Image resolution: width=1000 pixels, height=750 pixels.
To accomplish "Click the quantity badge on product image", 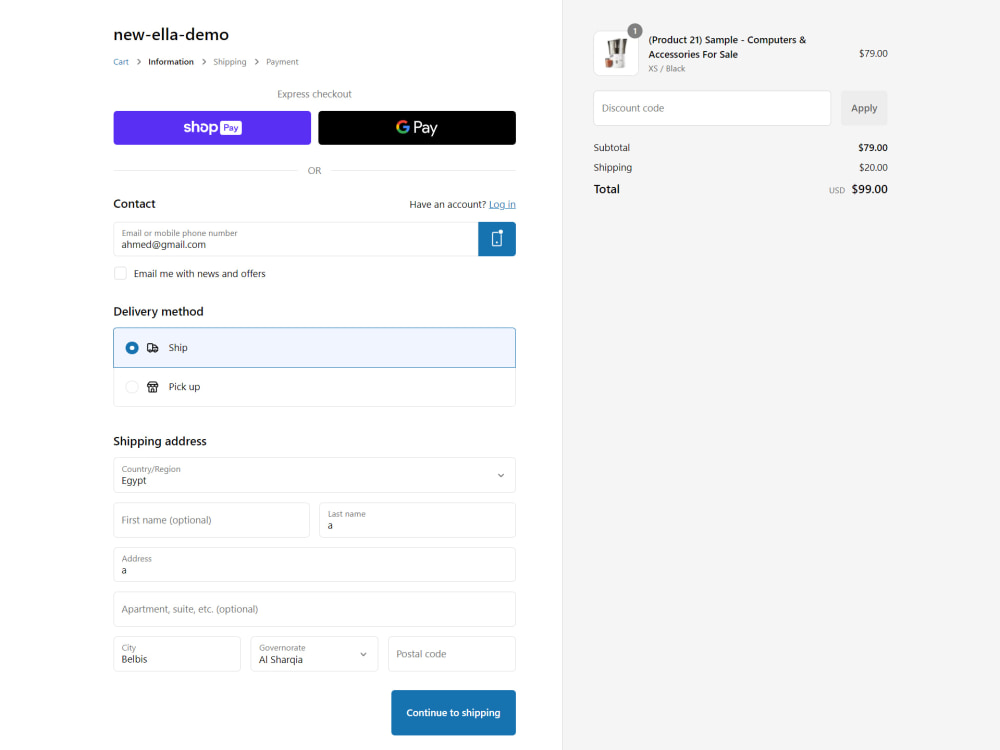I will (635, 31).
